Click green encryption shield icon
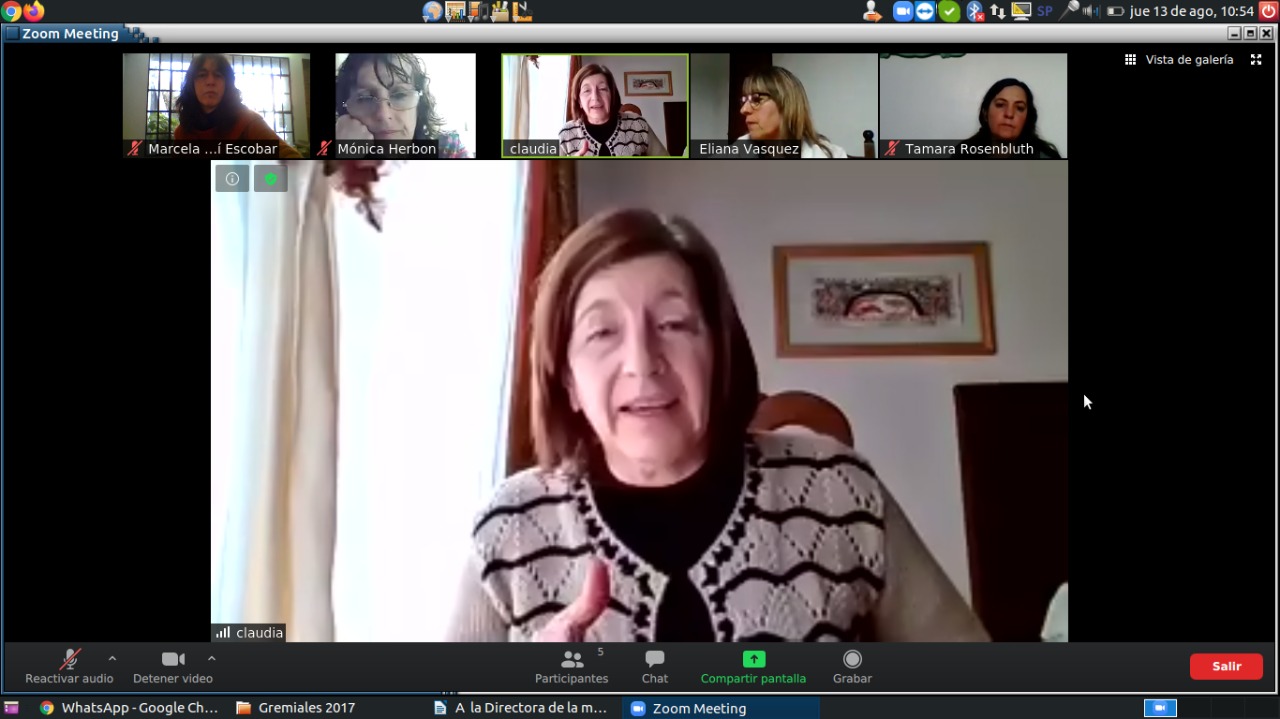Viewport: 1280px width, 719px height. 270,179
